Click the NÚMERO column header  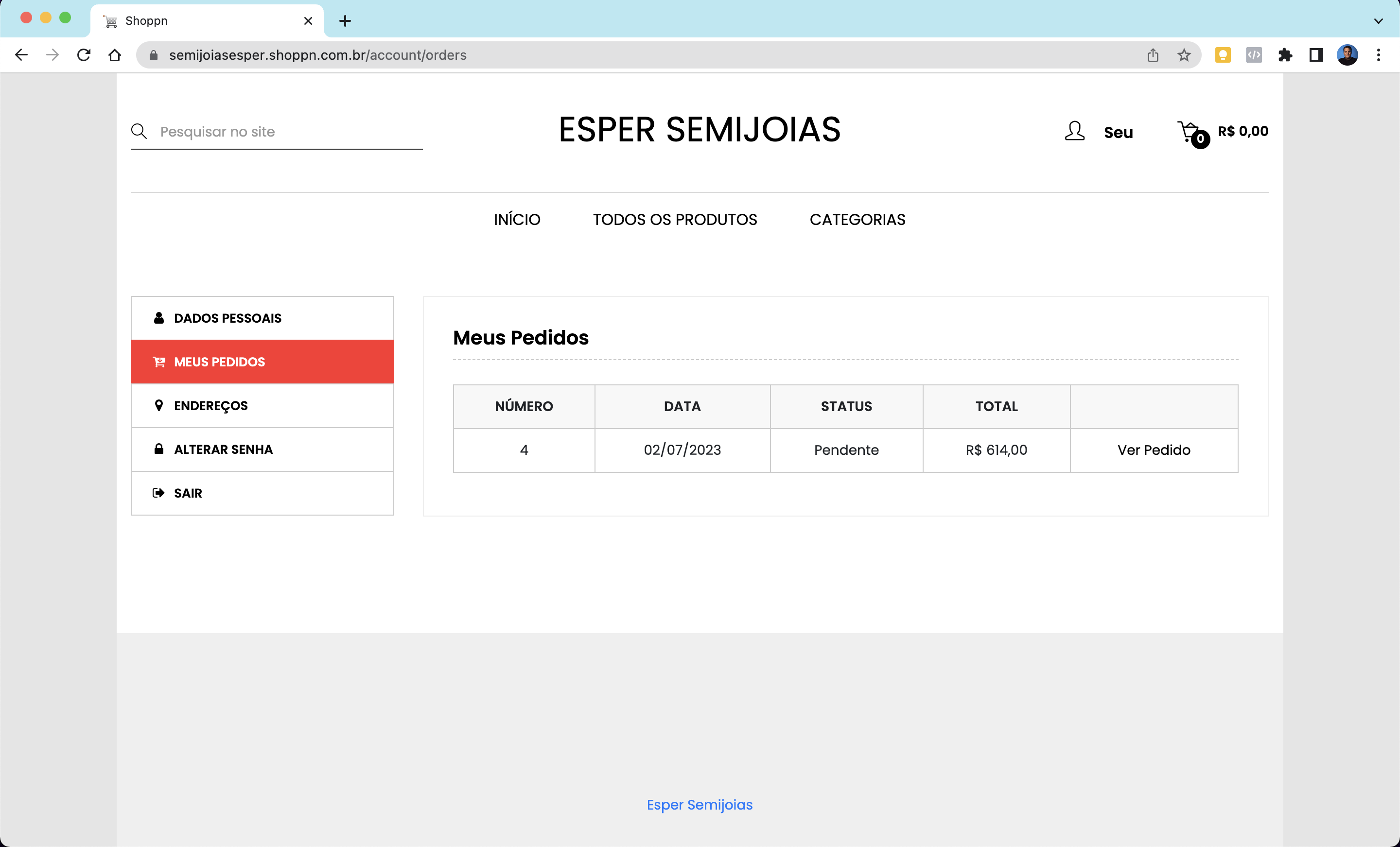524,406
